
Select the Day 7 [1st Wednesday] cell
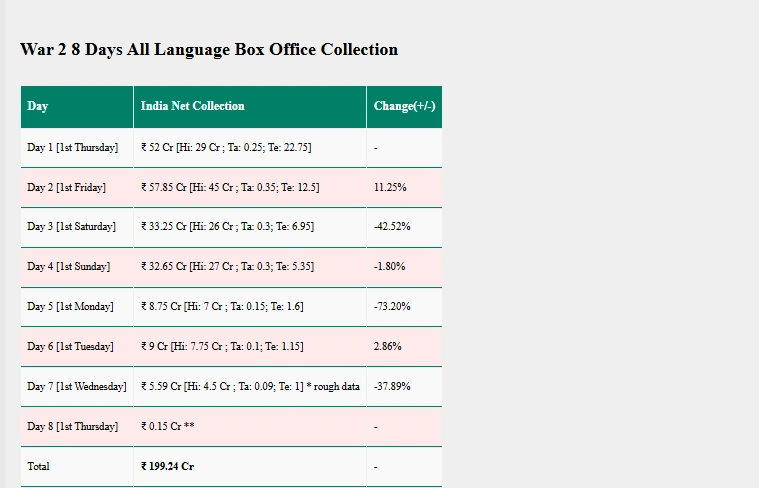tap(77, 387)
